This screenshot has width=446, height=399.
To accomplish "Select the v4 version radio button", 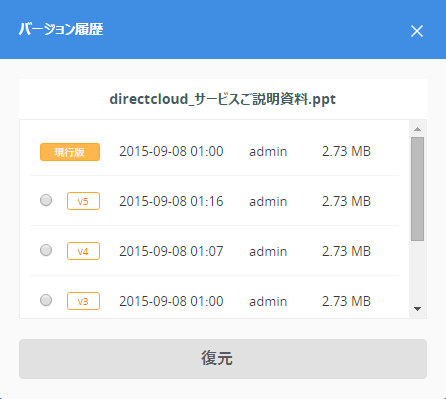I will (46, 250).
